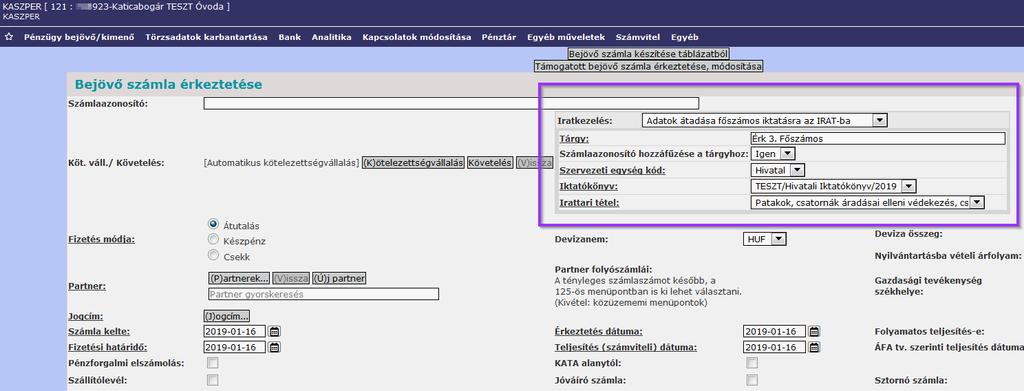The width and height of the screenshot is (1024, 391).
Task: Select Átutalás payment method
Action: [x=212, y=224]
